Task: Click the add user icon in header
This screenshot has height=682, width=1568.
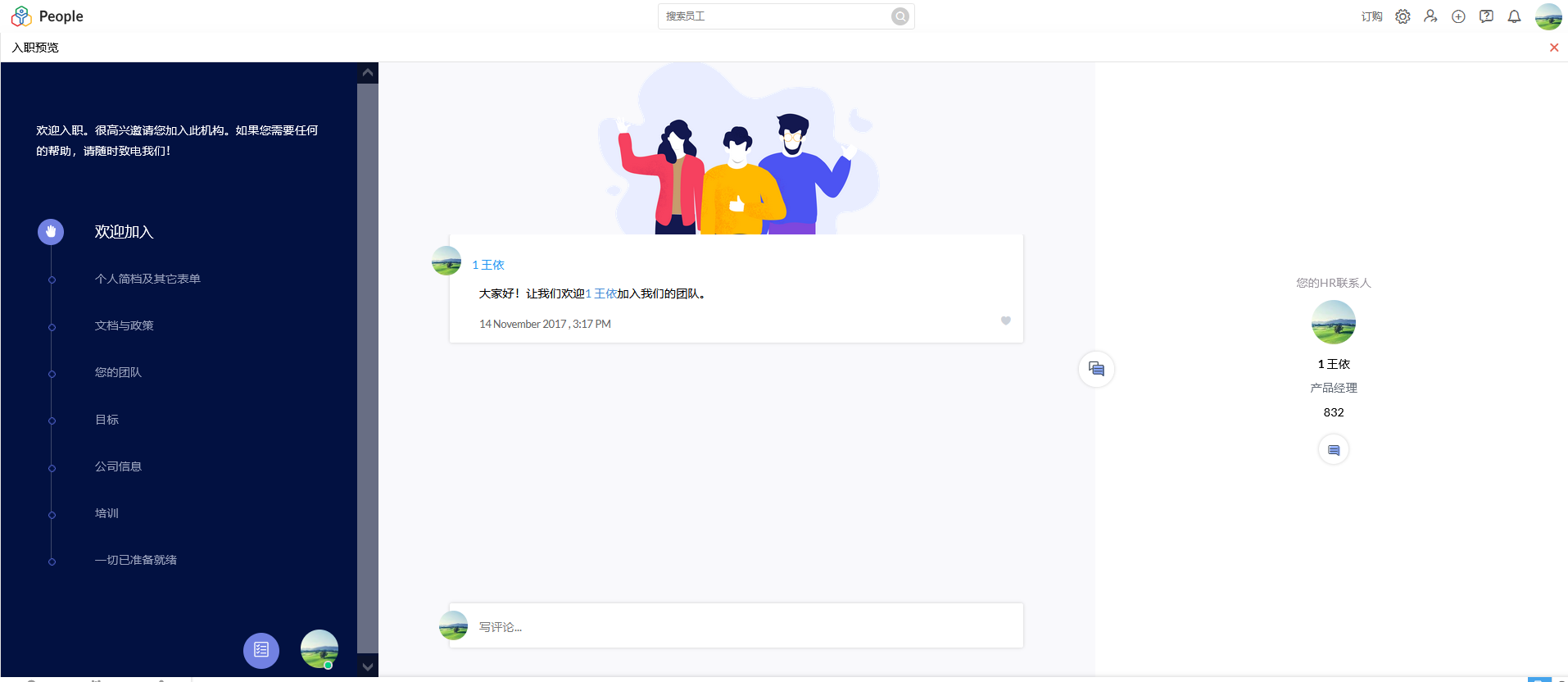Action: click(x=1430, y=16)
